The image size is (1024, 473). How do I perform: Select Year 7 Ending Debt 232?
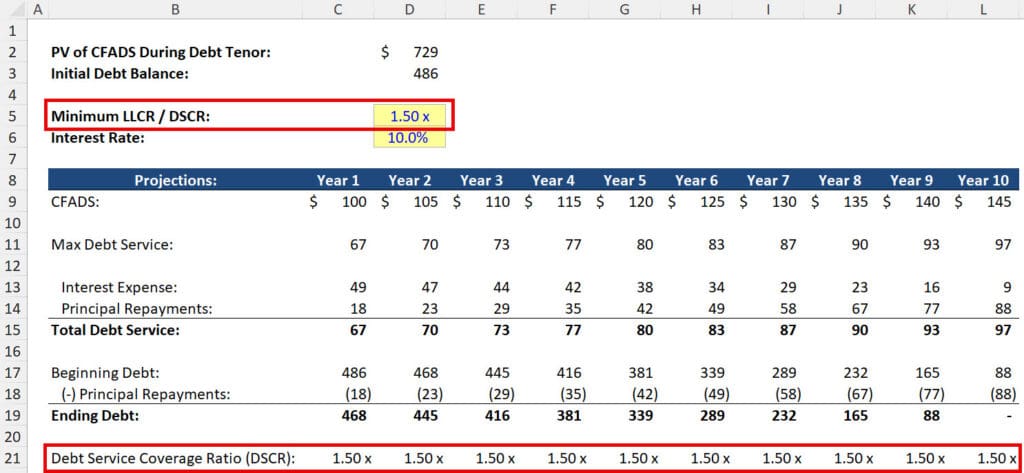click(x=783, y=416)
